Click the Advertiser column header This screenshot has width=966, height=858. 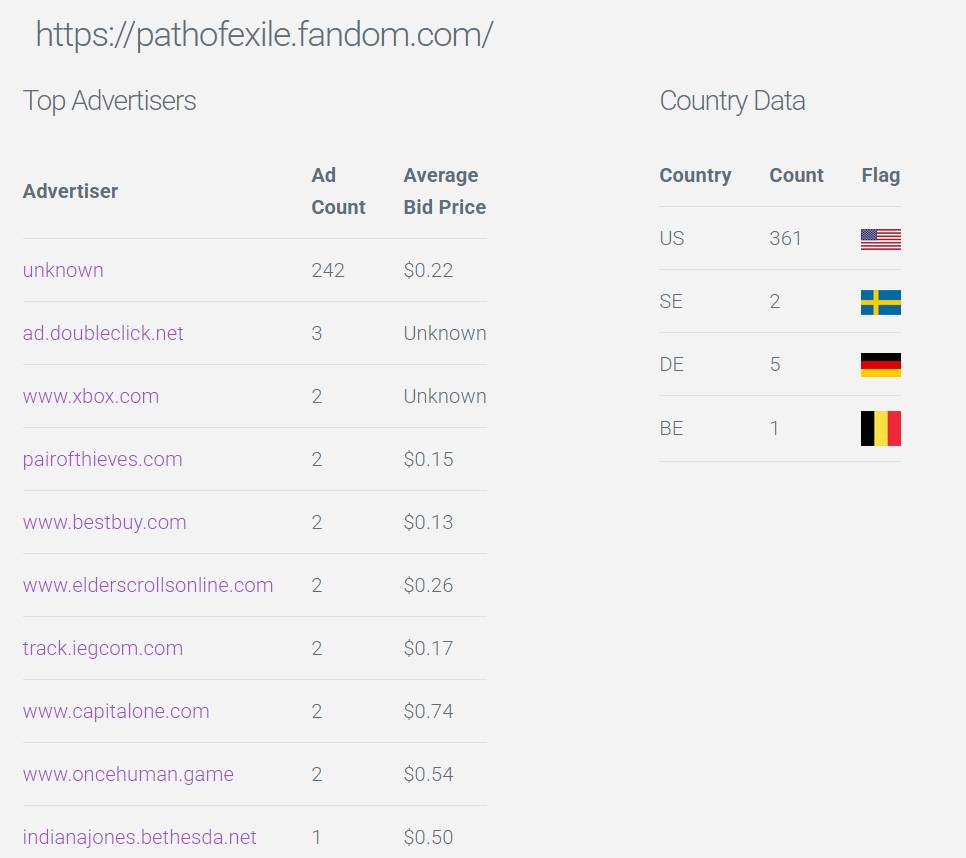point(70,191)
